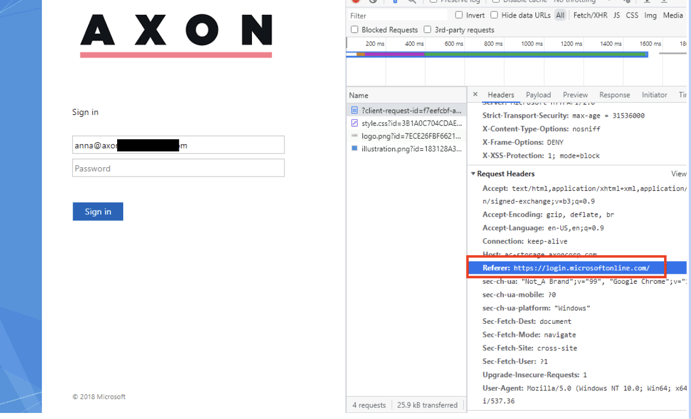Focus the Filter text field
Screen dimensions: 691x419
[397, 15]
